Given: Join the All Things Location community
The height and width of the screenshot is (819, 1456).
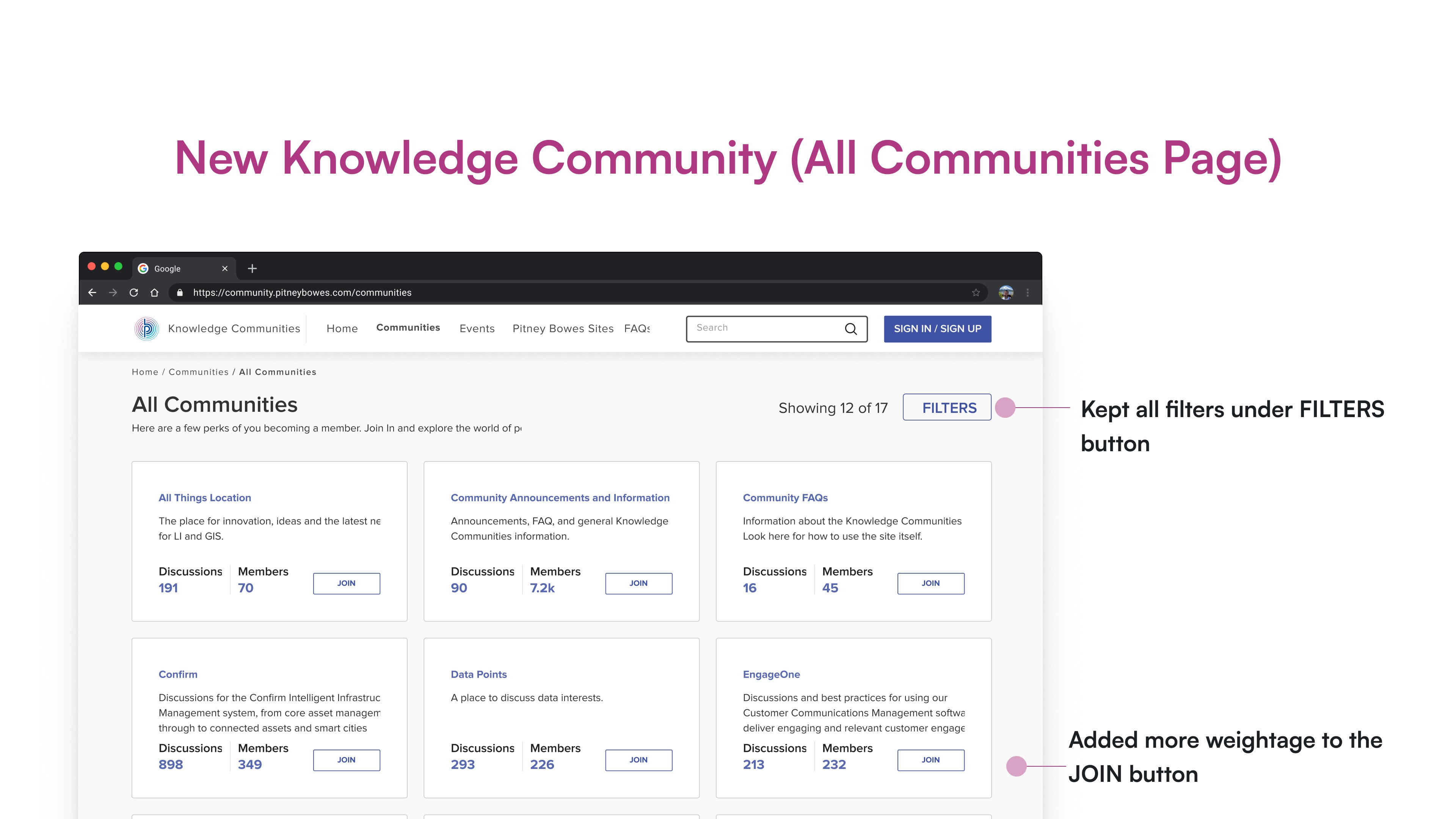Looking at the screenshot, I should coord(346,583).
